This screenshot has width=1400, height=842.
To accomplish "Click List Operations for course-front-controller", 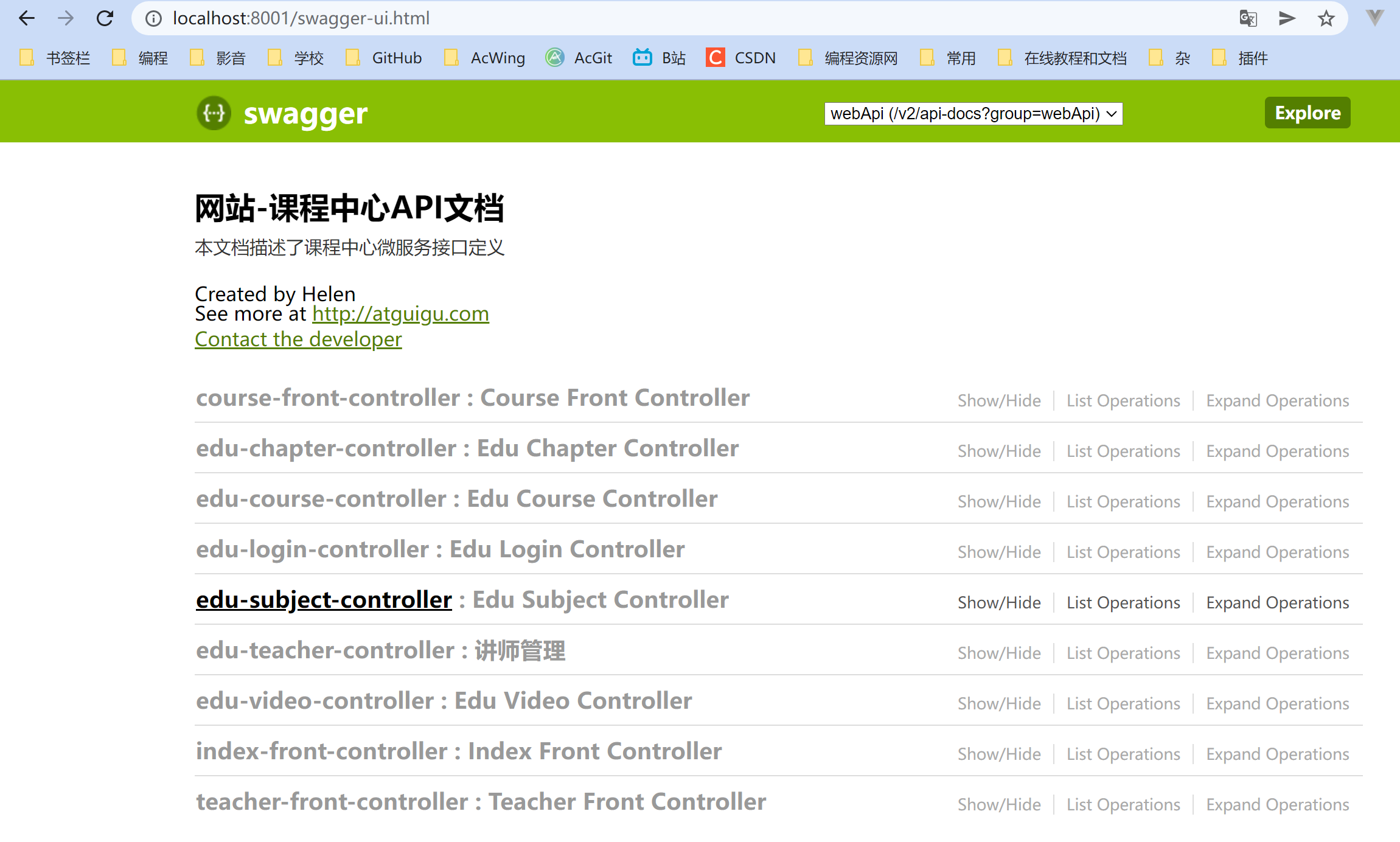I will coord(1123,401).
